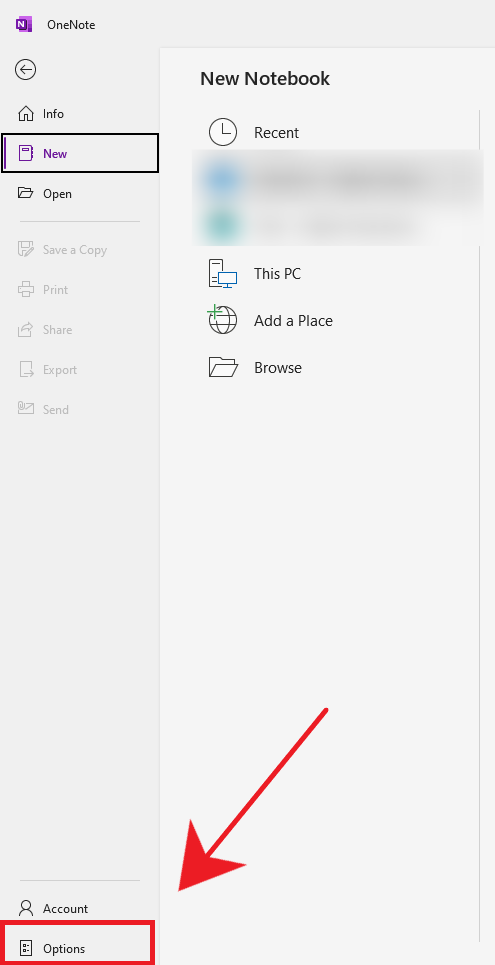The image size is (495, 965).
Task: Click the New Notebook heading
Action: [x=265, y=78]
